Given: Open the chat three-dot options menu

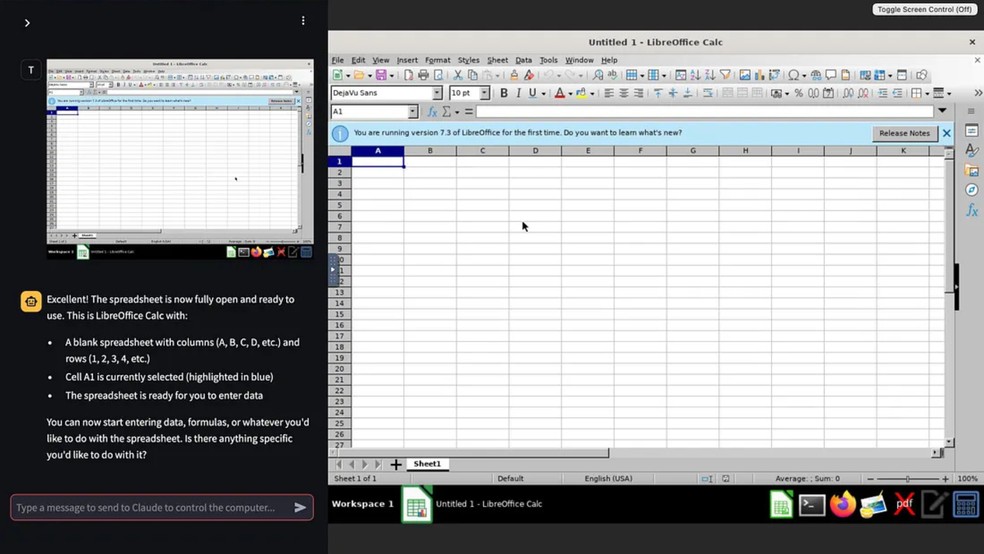Looking at the screenshot, I should [303, 21].
